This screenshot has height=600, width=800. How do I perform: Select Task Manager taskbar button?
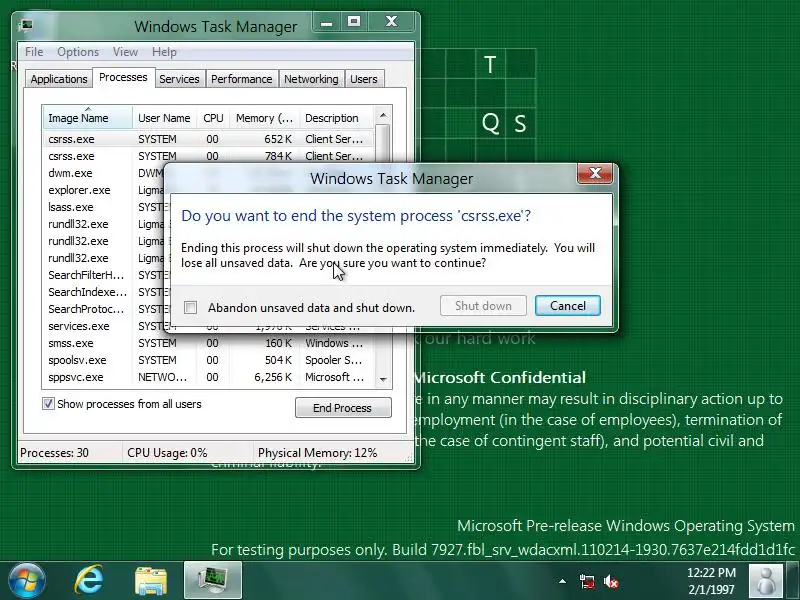point(213,581)
